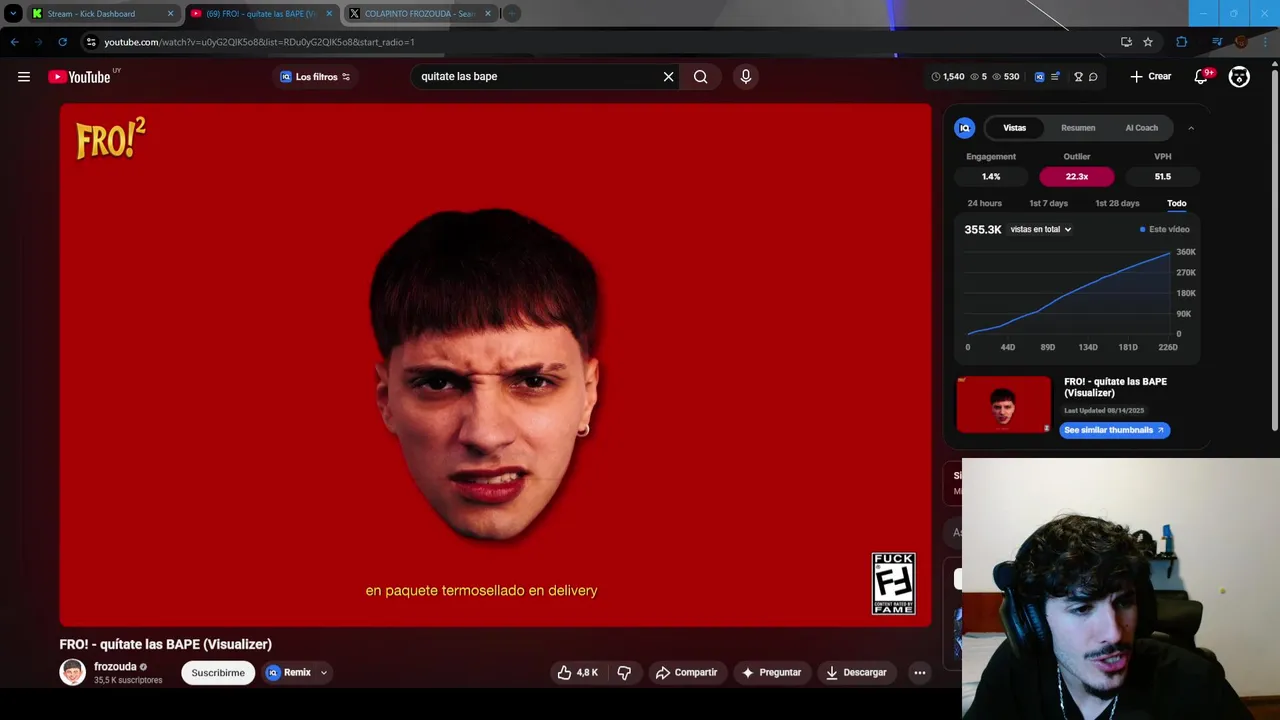This screenshot has width=1280, height=720.
Task: Click the views line chart
Action: pos(1068,292)
